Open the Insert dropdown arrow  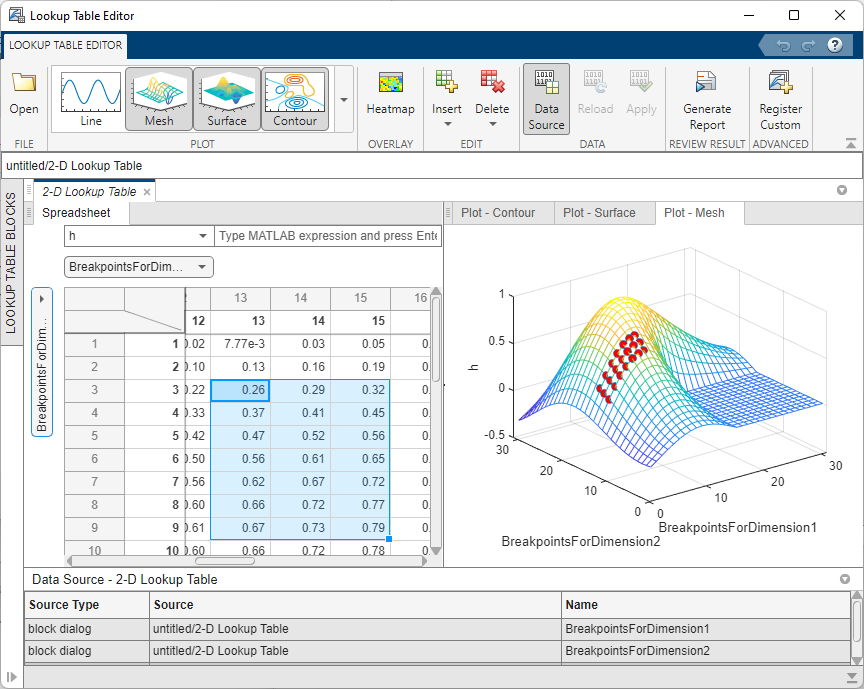click(x=447, y=123)
